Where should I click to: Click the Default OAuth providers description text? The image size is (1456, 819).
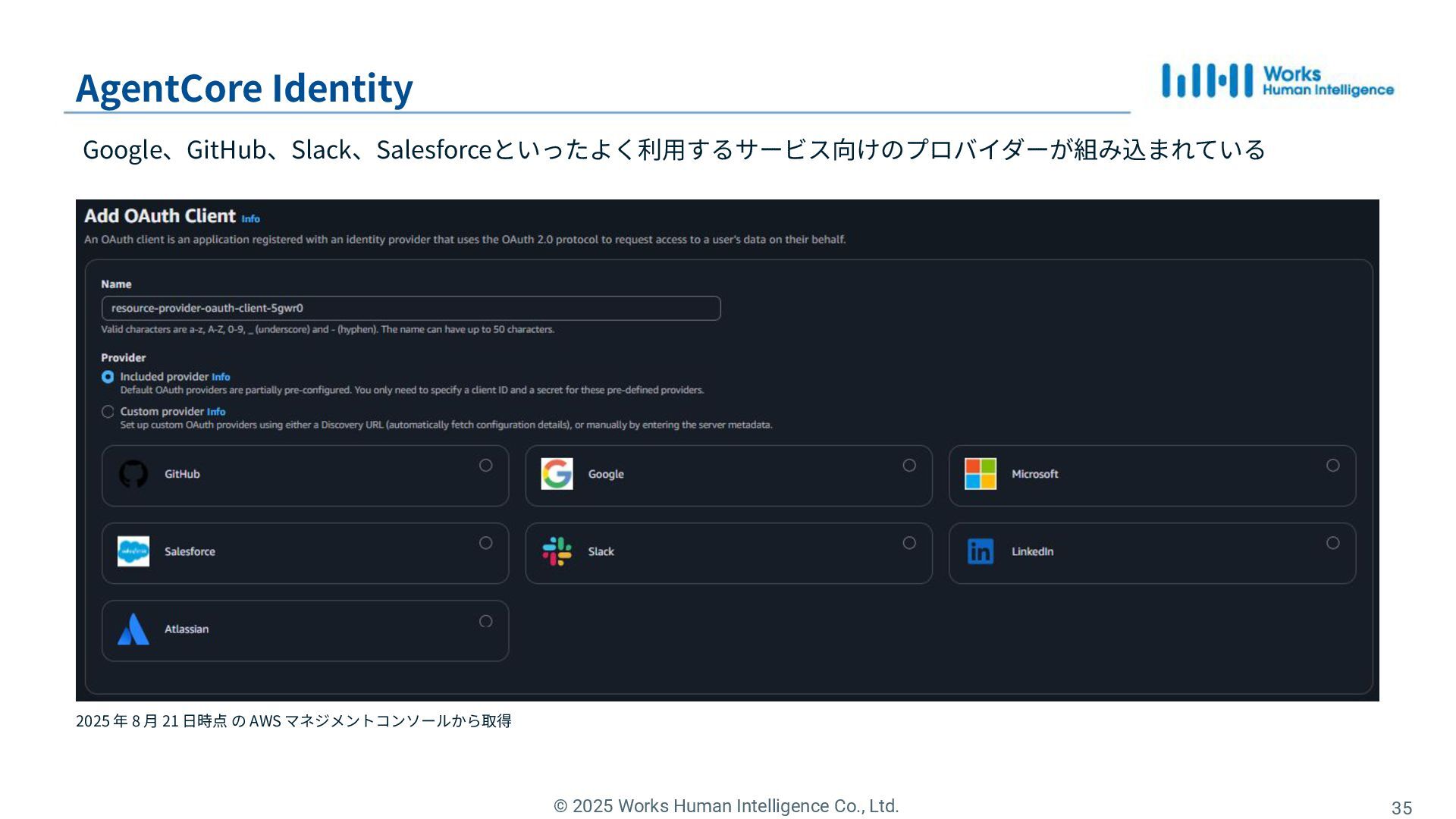coord(412,391)
